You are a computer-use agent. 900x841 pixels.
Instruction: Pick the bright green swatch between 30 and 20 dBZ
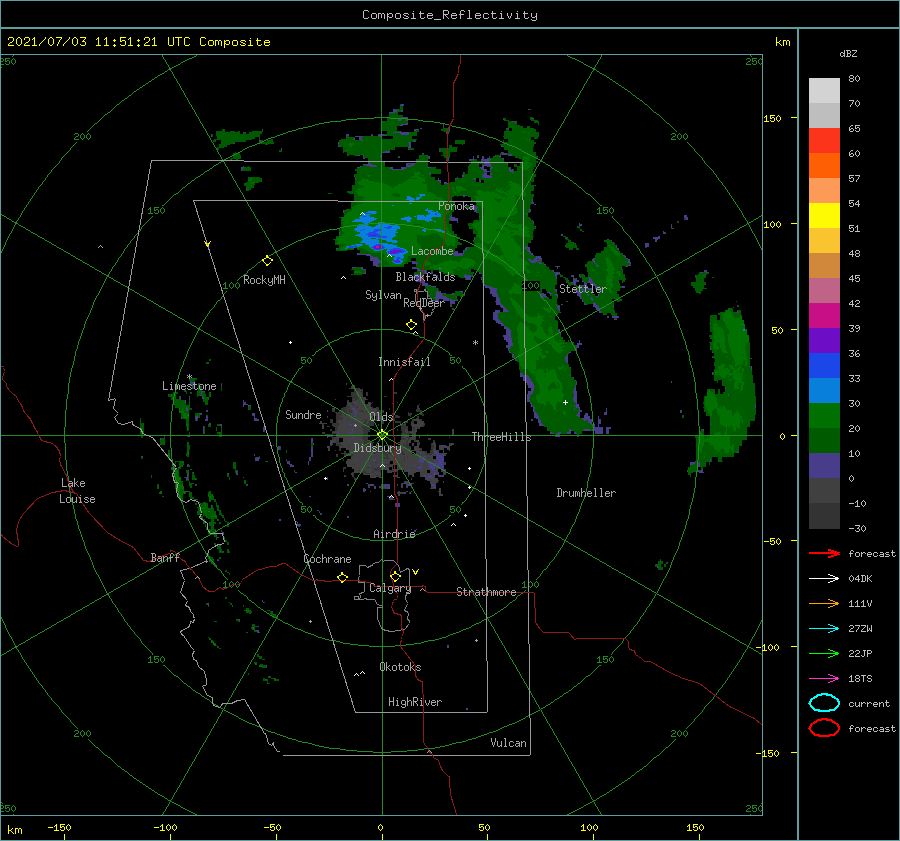pyautogui.click(x=824, y=416)
